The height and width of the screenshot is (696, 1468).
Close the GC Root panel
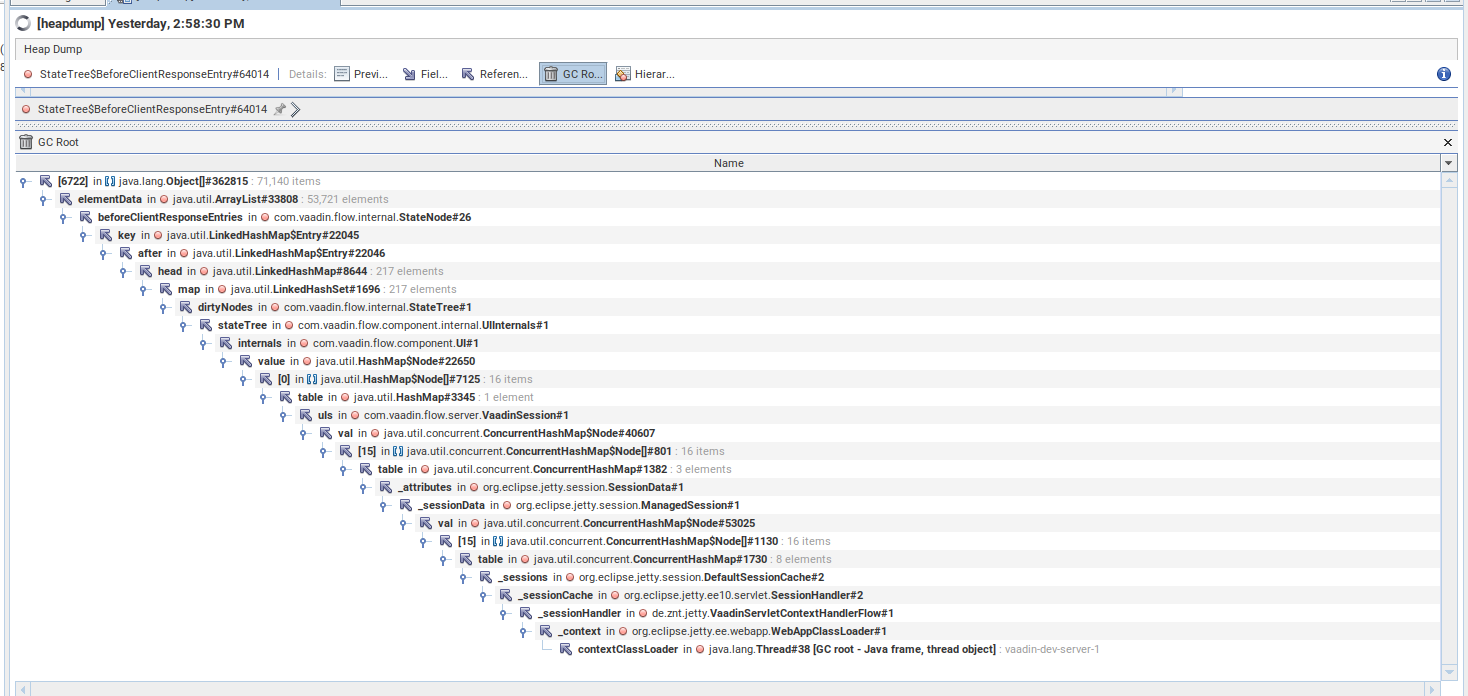click(x=1447, y=143)
